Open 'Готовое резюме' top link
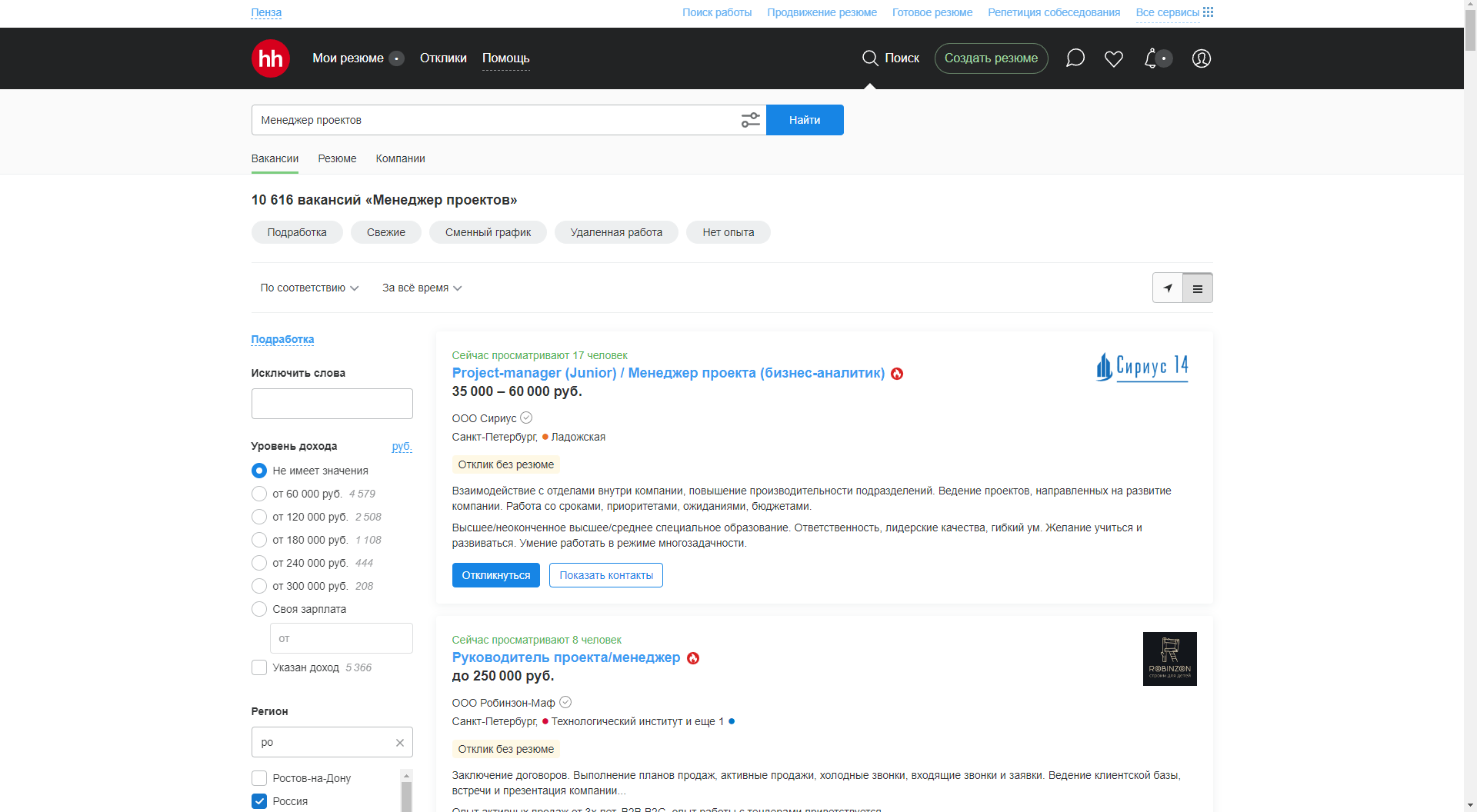Screen dimensions: 1477x812 click(932, 12)
